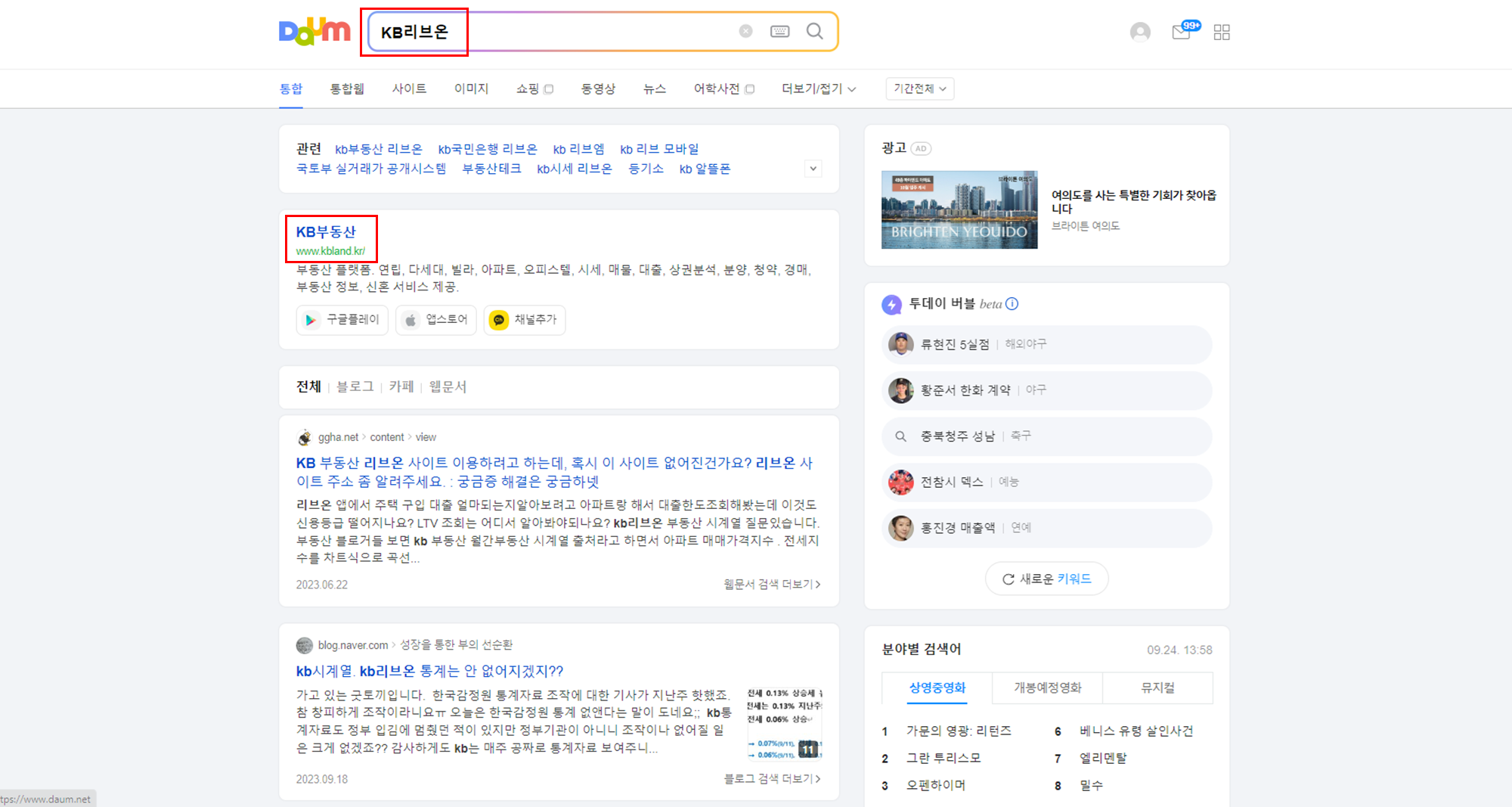
Task: Expand the 더보기/접기 menu
Action: coord(819,88)
